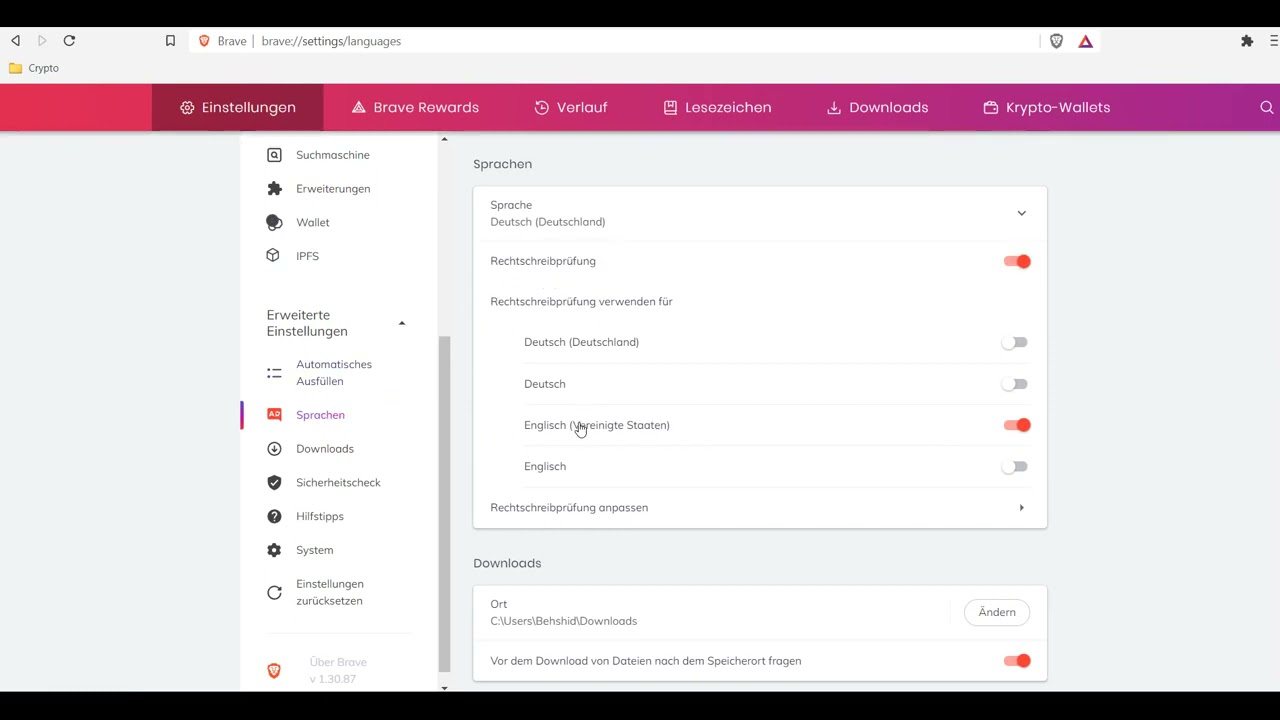
Task: Select Wallet in the sidebar
Action: coord(312,223)
